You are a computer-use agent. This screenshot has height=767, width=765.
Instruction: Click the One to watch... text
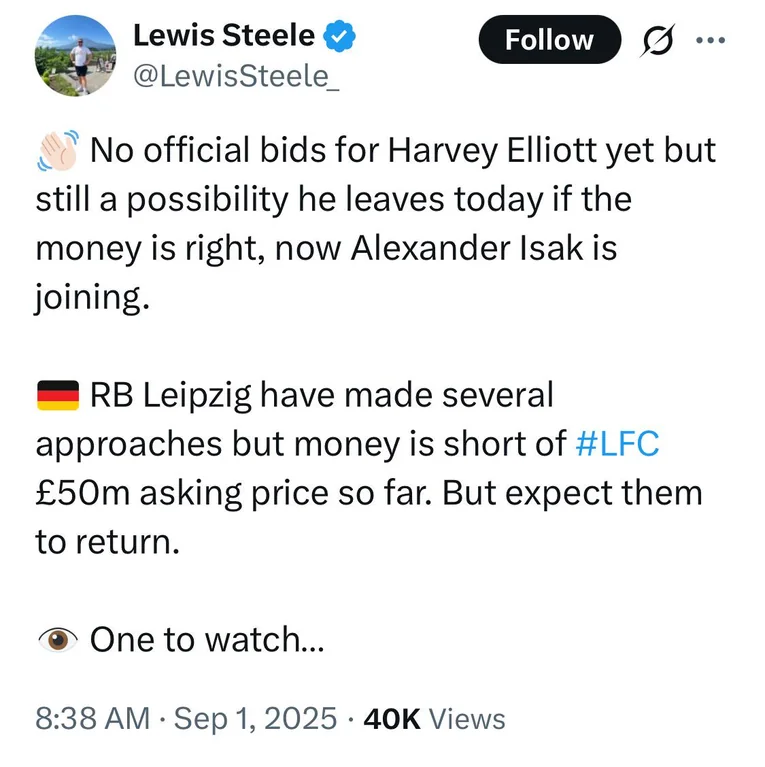207,640
